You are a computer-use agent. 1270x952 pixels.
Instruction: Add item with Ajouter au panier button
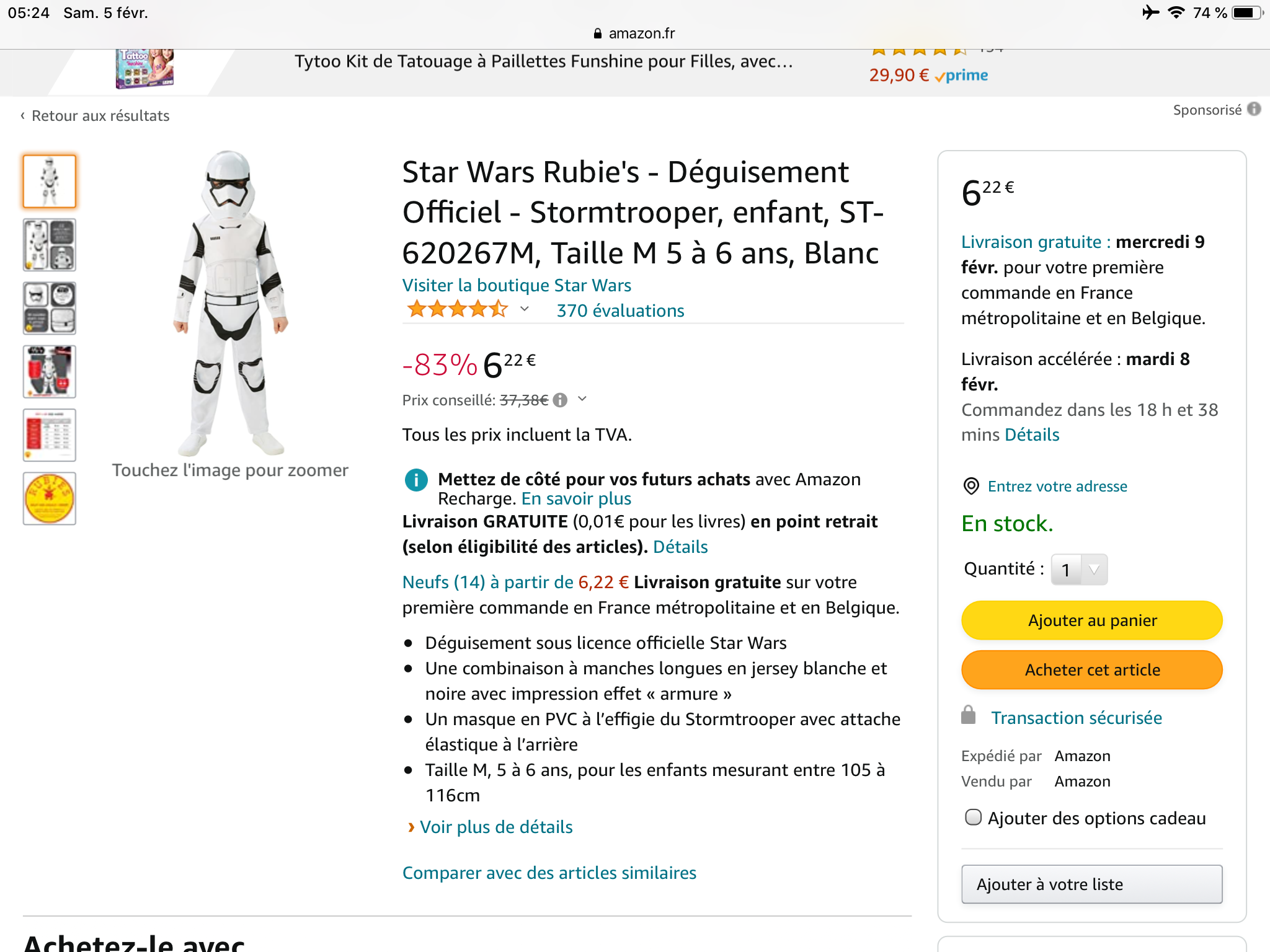[x=1091, y=620]
